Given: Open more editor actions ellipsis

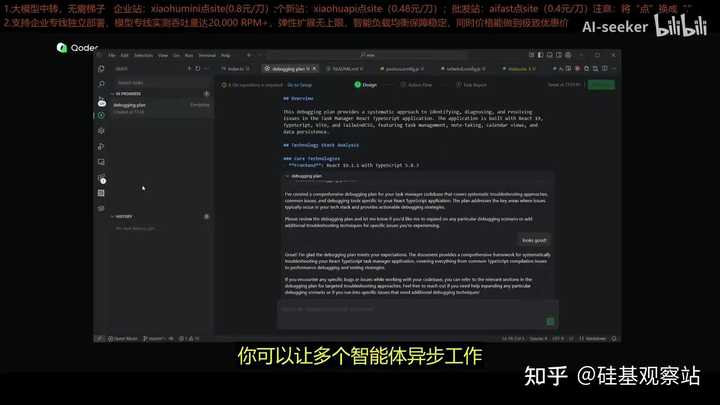Looking at the screenshot, I should (614, 69).
